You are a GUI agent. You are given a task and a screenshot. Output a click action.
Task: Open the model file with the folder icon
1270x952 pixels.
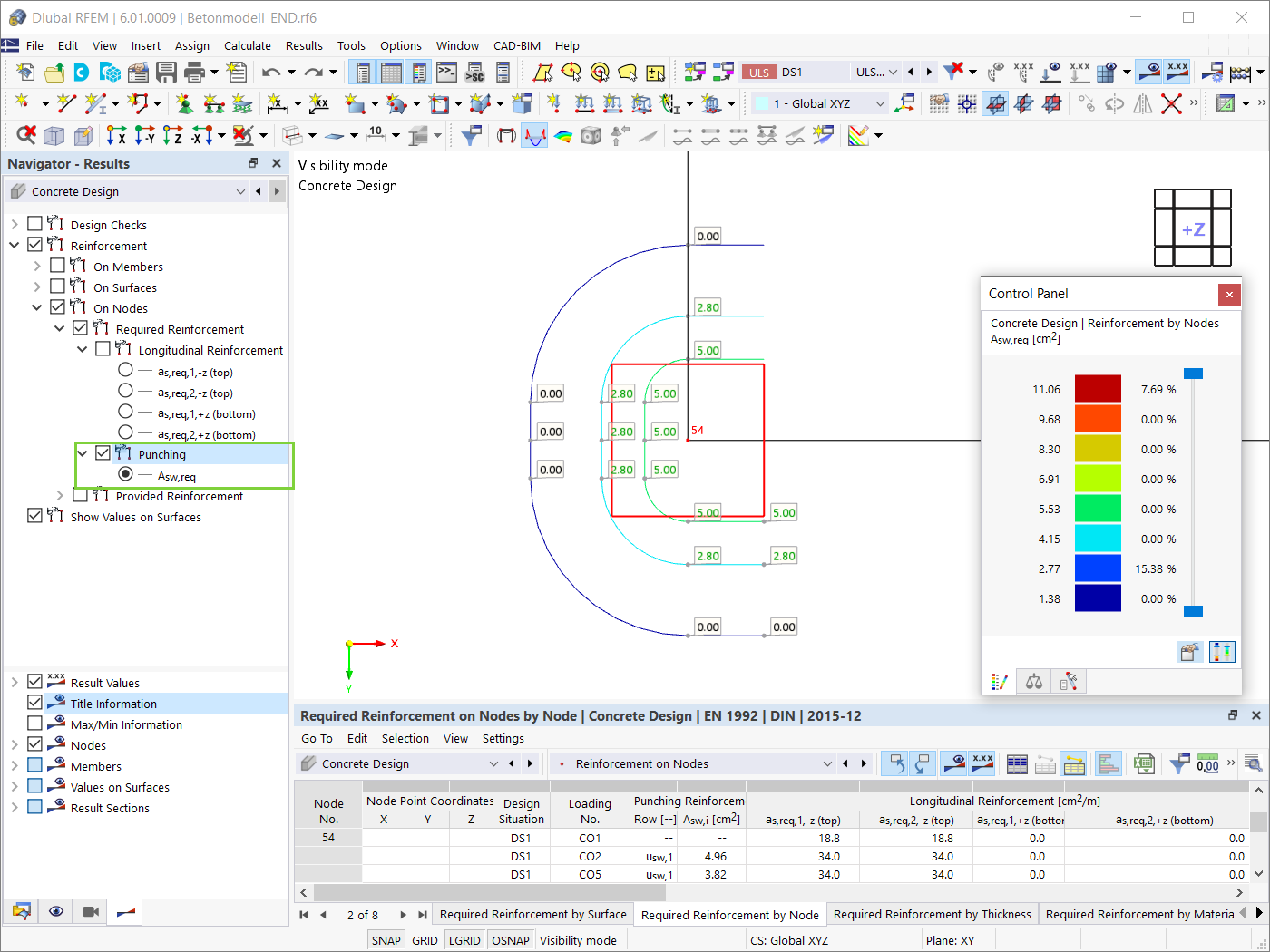[54, 72]
